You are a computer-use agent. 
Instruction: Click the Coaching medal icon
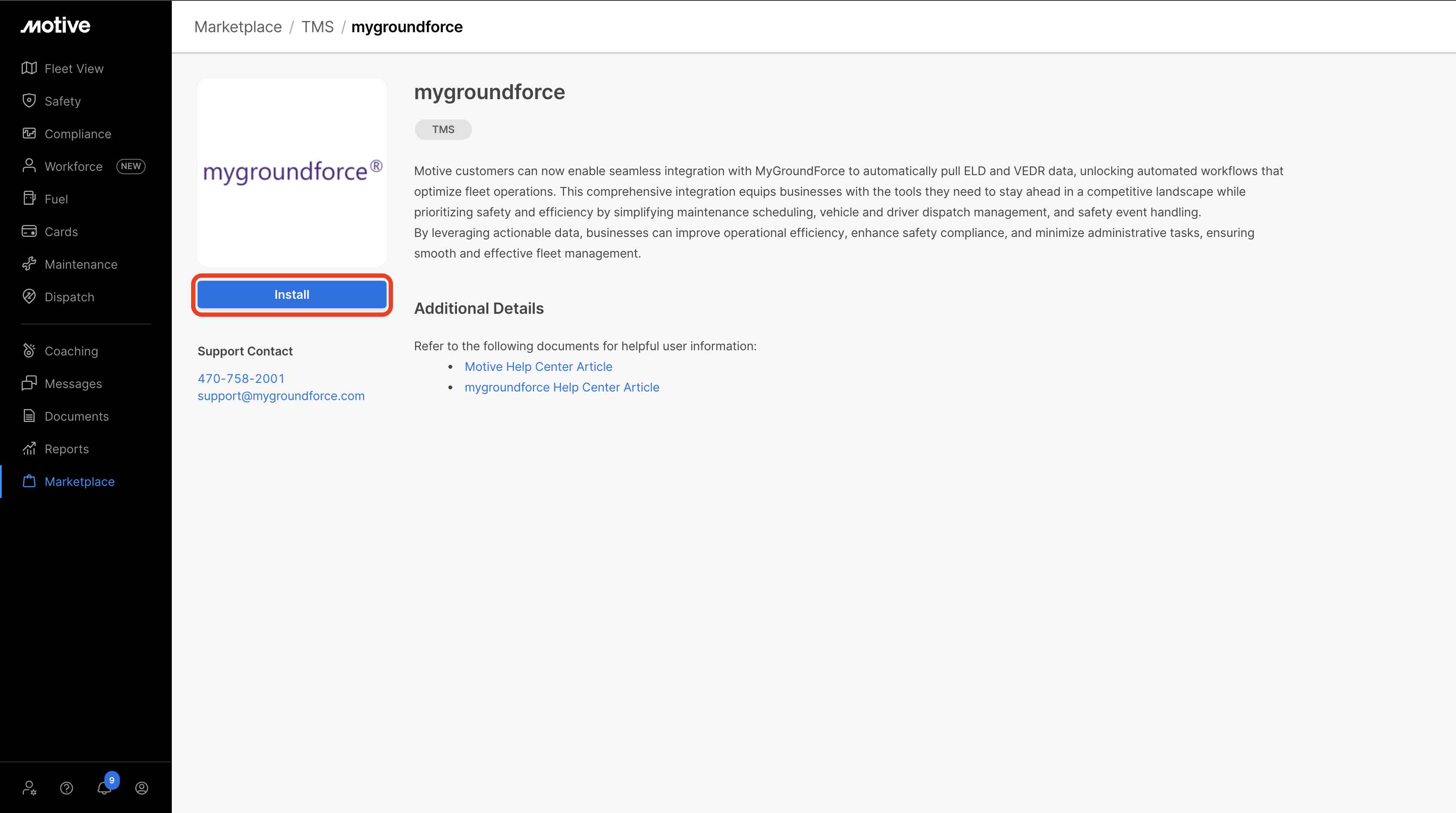(29, 351)
